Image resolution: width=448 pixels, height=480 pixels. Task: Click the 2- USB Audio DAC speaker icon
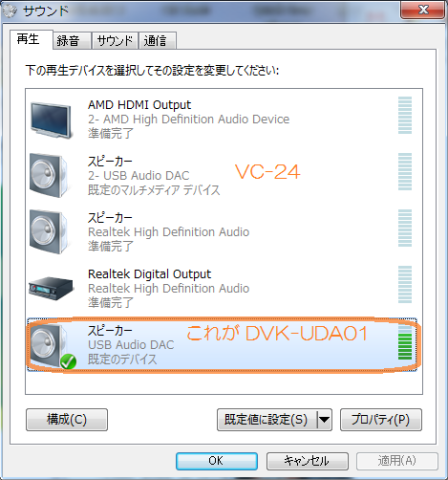(49, 175)
